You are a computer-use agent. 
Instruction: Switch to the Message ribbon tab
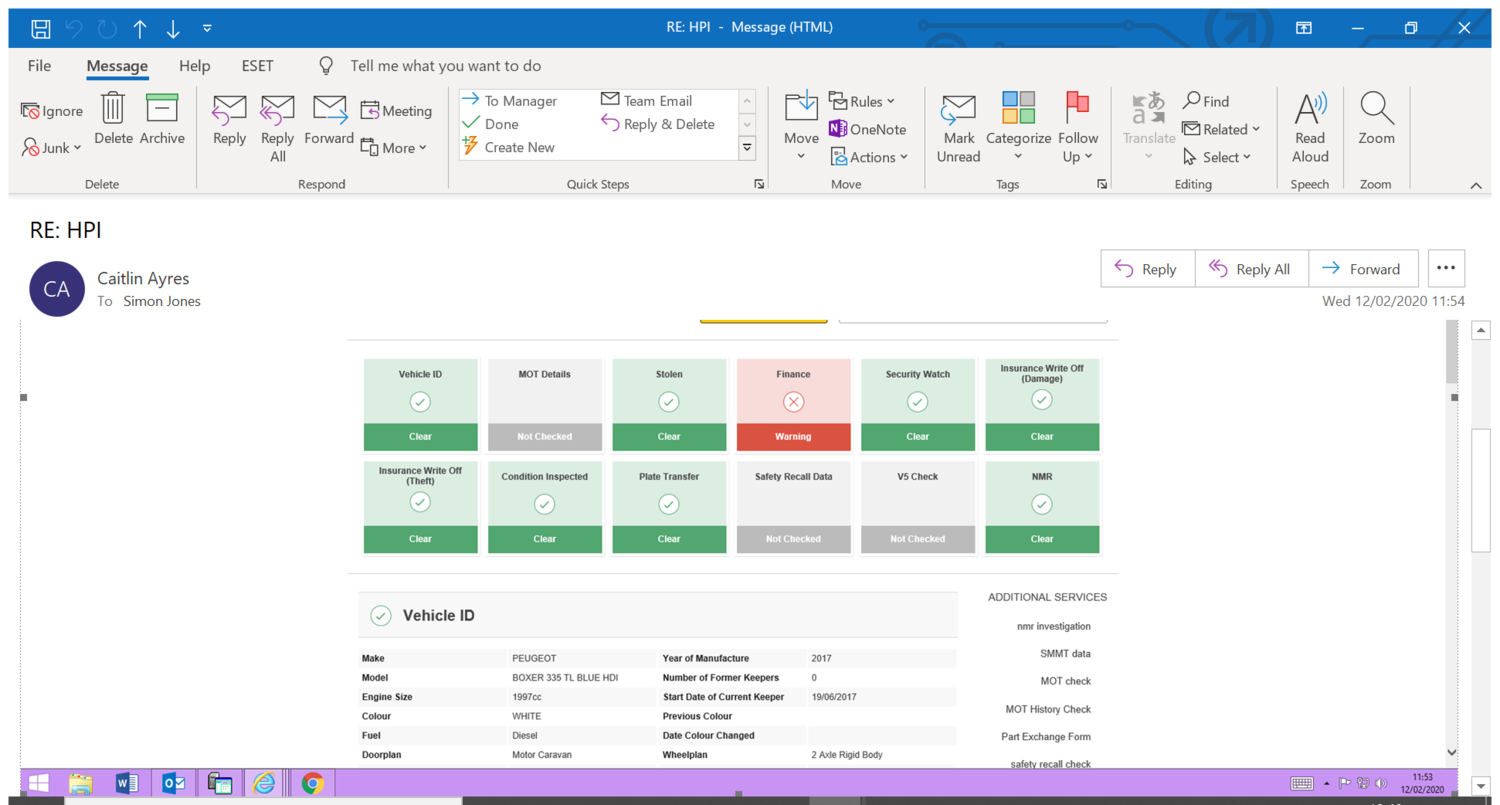tap(117, 66)
